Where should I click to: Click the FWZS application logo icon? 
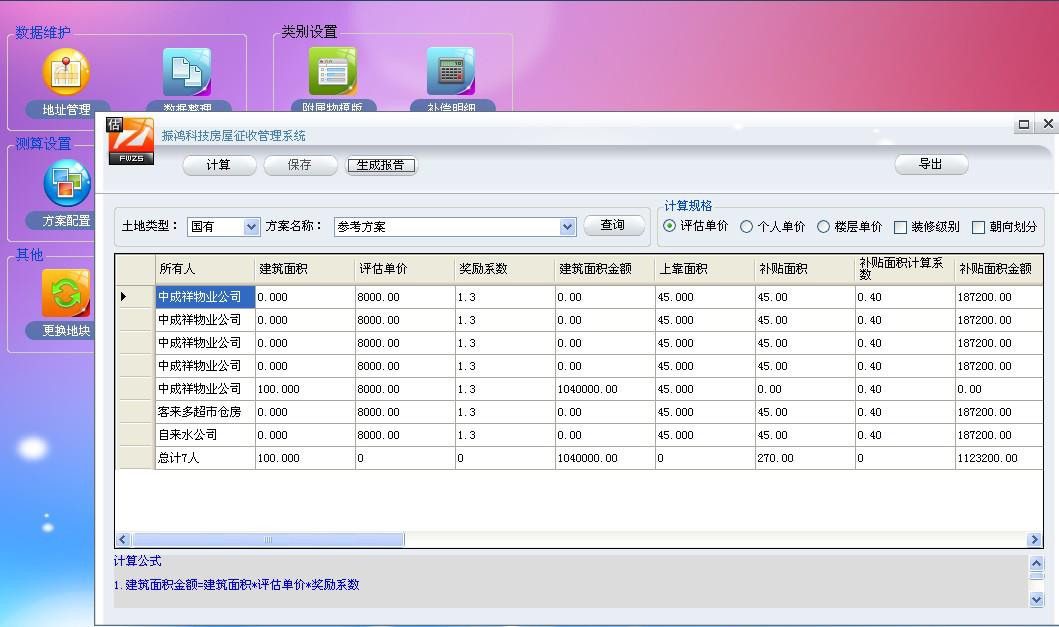click(130, 141)
